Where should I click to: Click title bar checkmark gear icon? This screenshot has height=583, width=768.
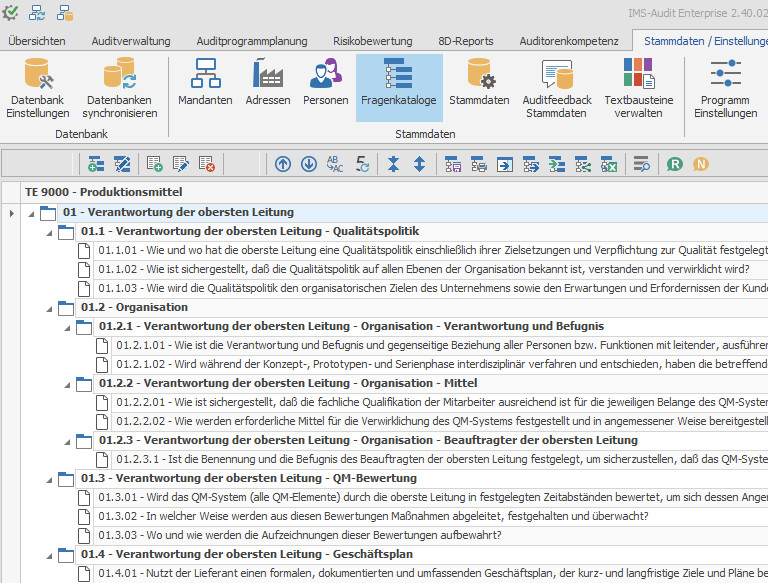(10, 13)
